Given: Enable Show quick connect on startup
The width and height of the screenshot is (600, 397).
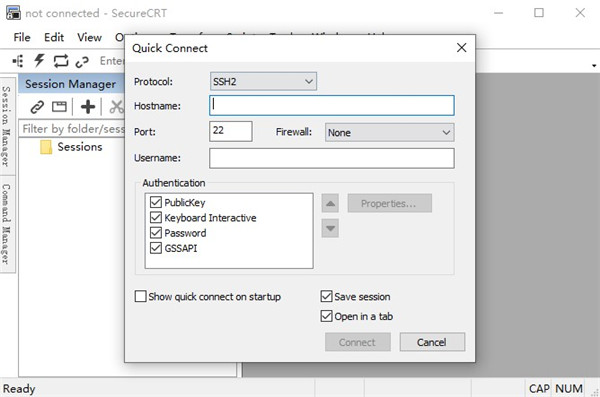Looking at the screenshot, I should [140, 296].
